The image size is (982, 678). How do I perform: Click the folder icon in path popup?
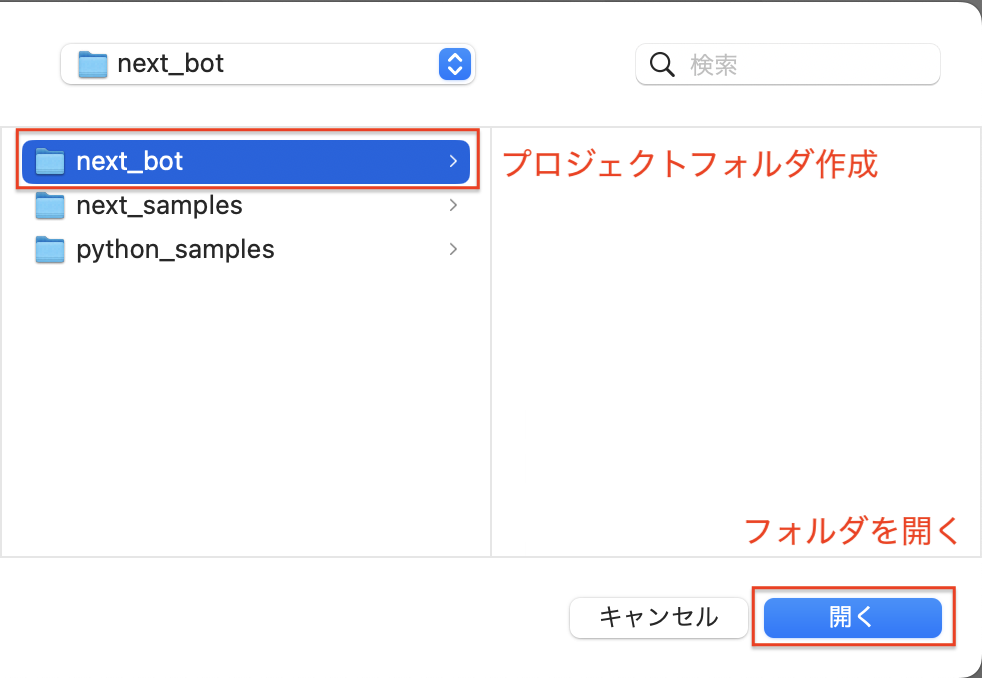click(93, 64)
